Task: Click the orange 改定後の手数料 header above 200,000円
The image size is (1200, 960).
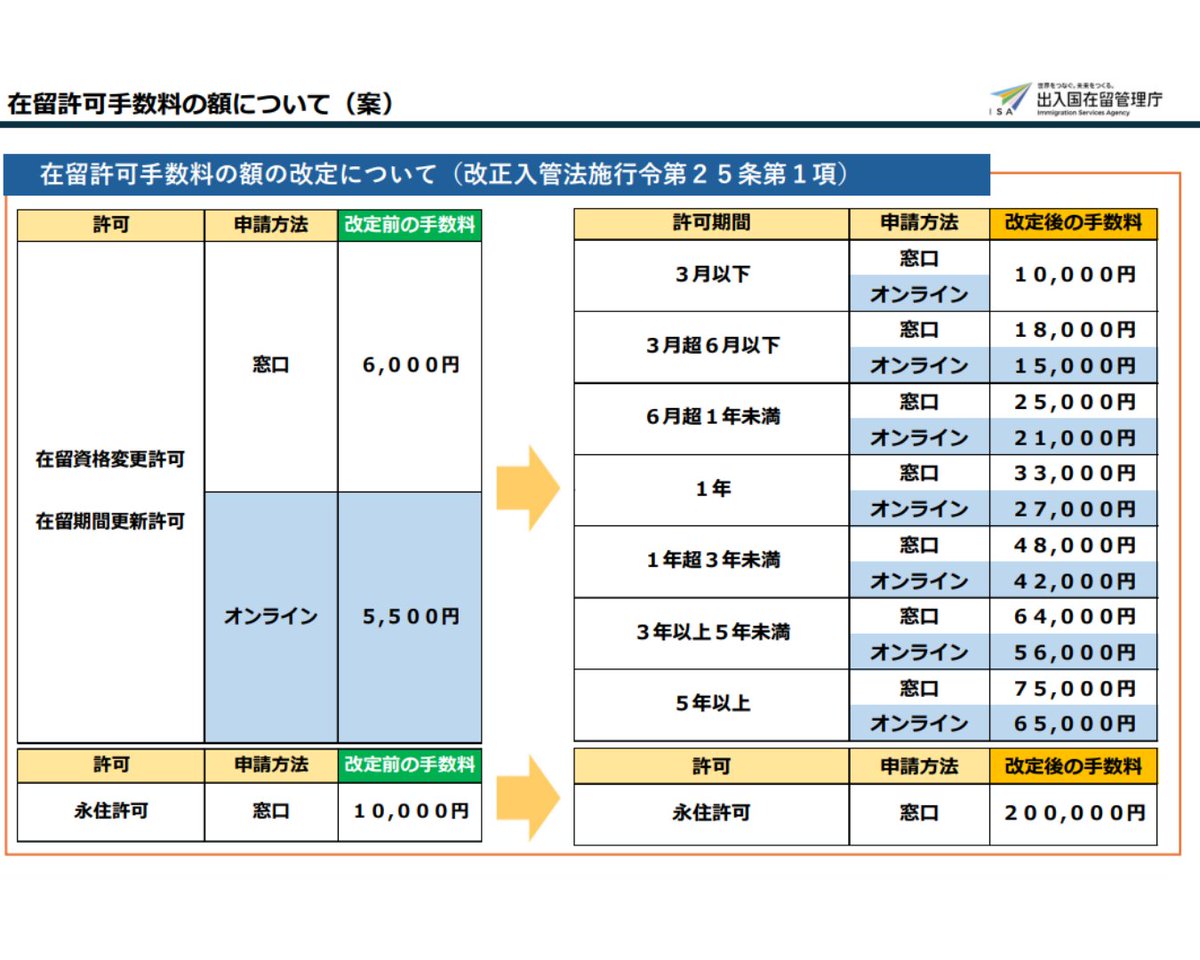Action: point(1074,767)
